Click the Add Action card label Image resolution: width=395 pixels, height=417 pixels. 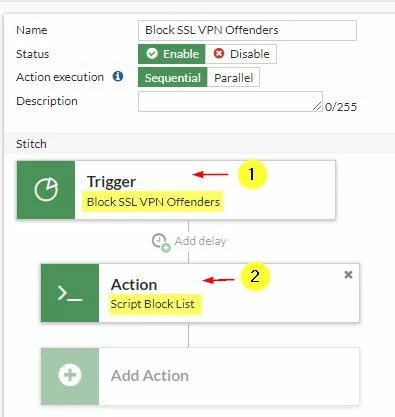point(150,376)
